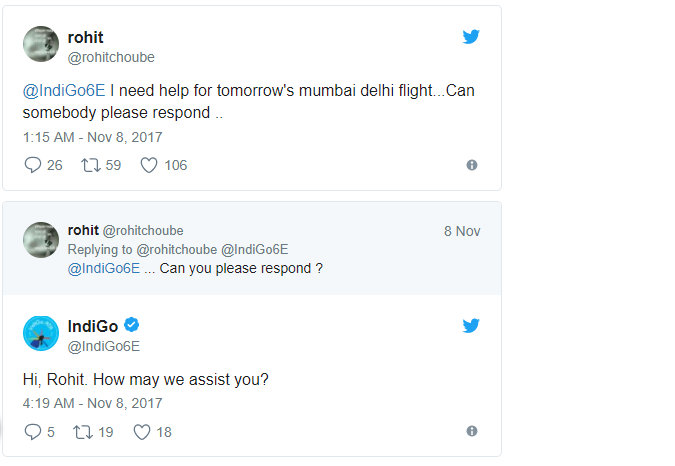Click the Twitter bird icon on IndiGo's tweet
The image size is (675, 466).
pos(472,326)
